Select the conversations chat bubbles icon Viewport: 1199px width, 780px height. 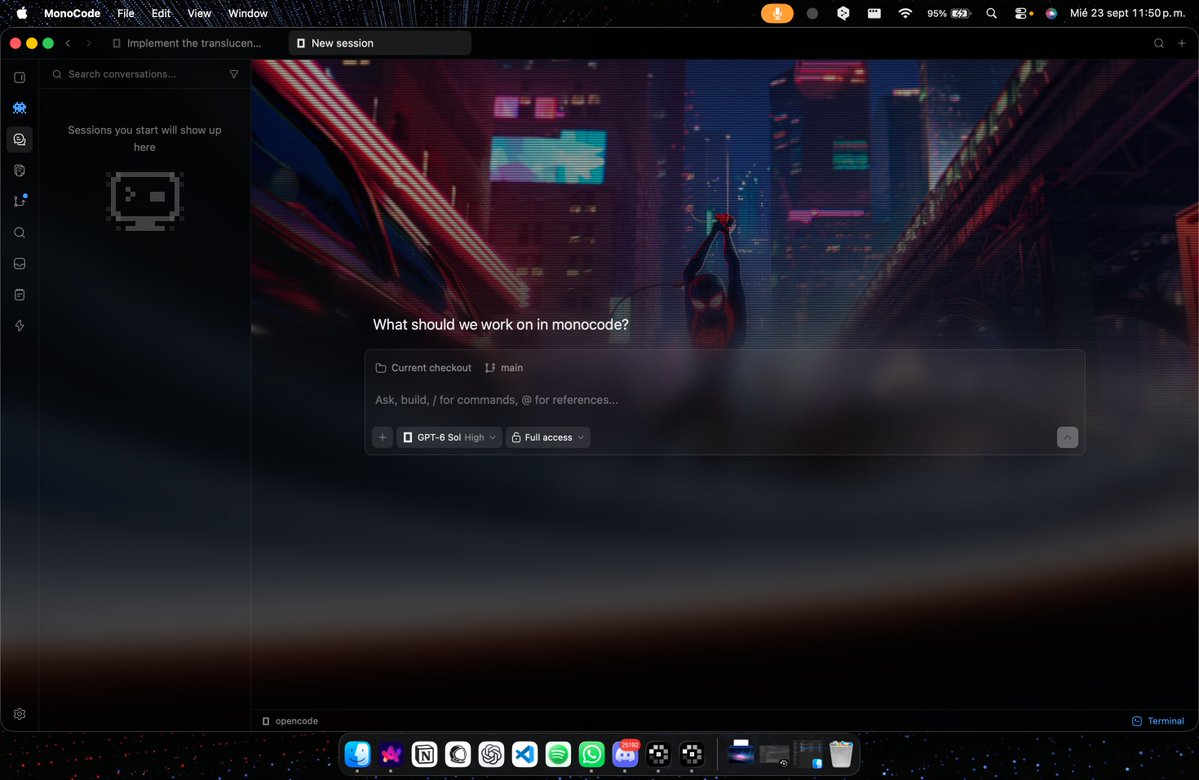coord(20,139)
